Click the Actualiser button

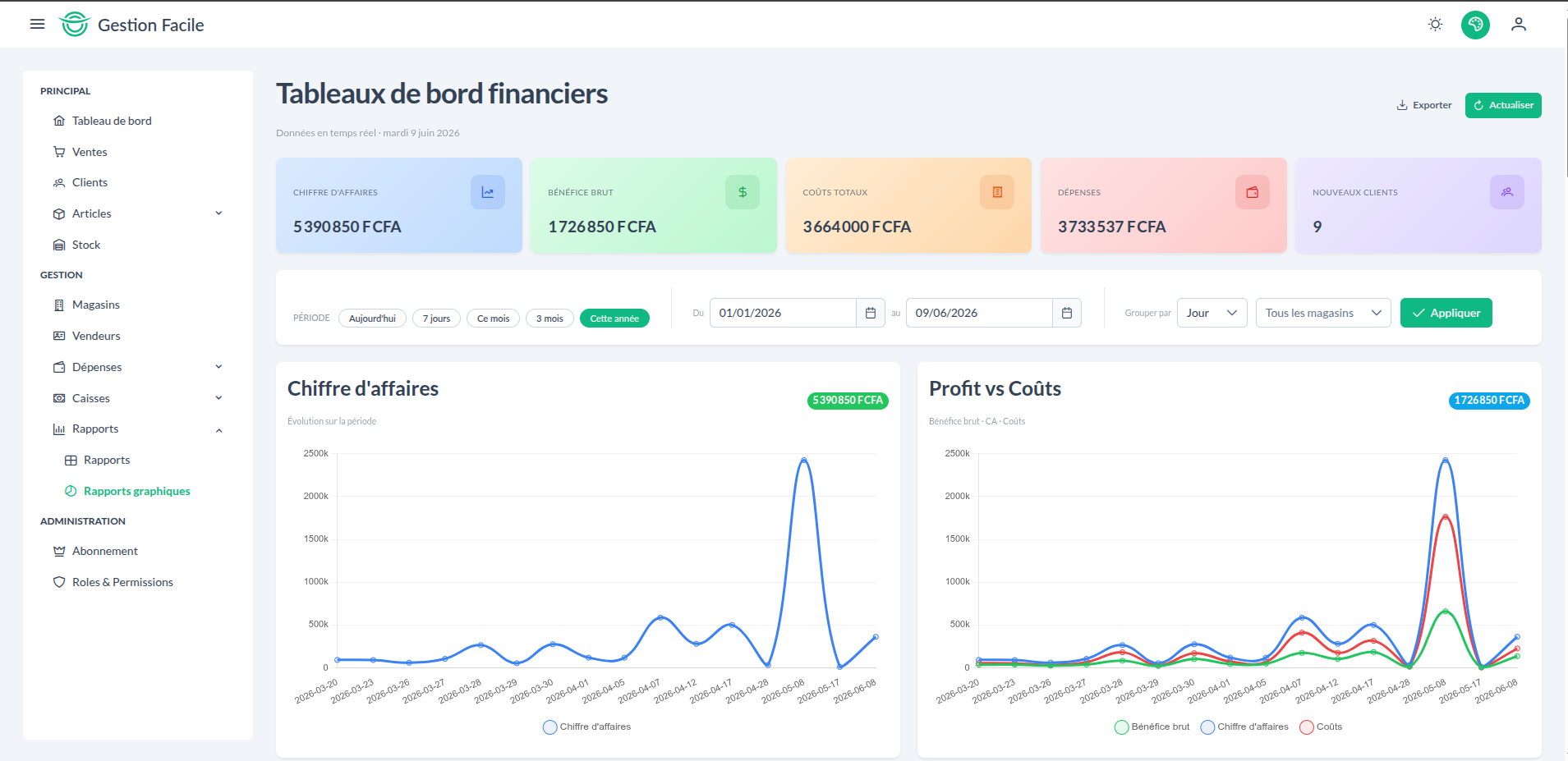coord(1503,105)
